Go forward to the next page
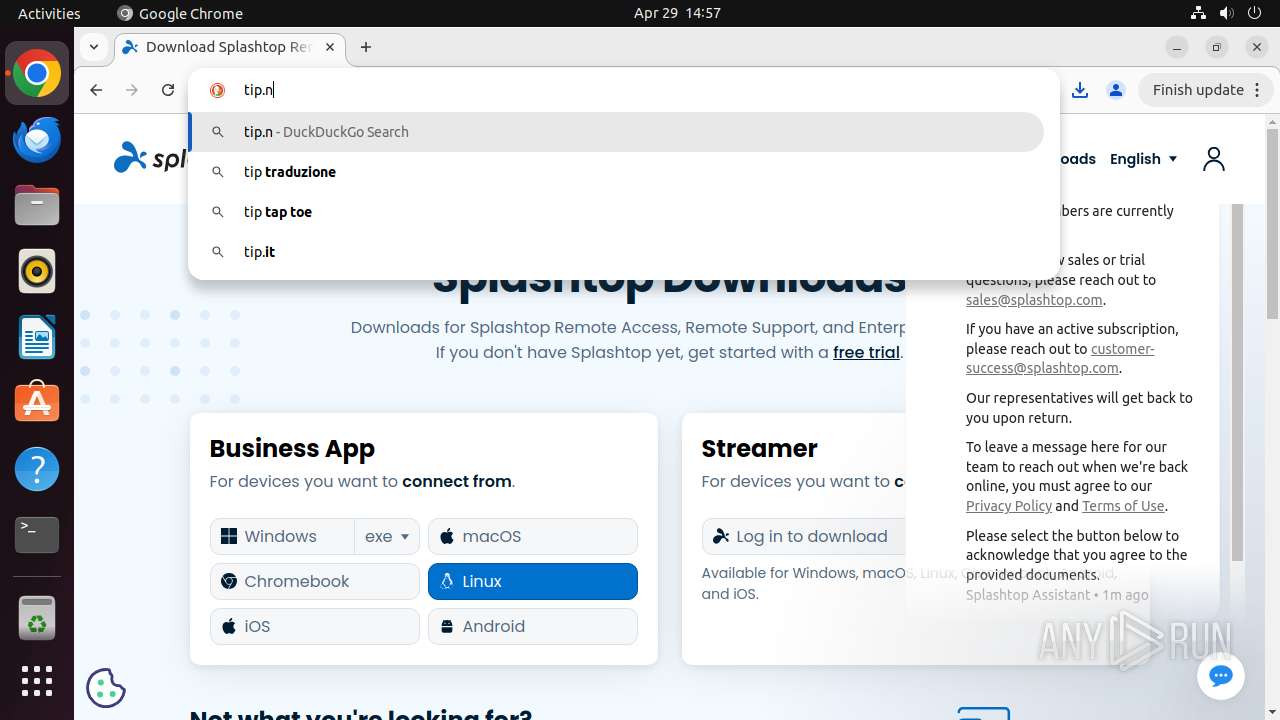The width and height of the screenshot is (1280, 720). point(132,90)
